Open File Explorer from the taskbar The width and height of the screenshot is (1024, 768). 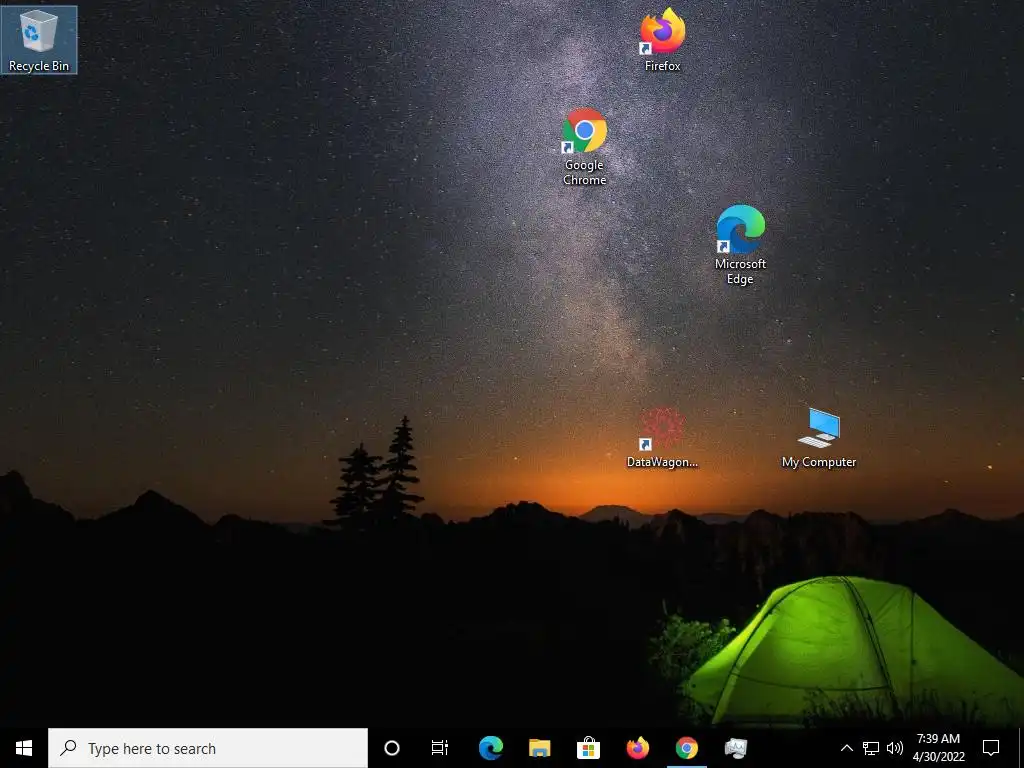coord(539,748)
